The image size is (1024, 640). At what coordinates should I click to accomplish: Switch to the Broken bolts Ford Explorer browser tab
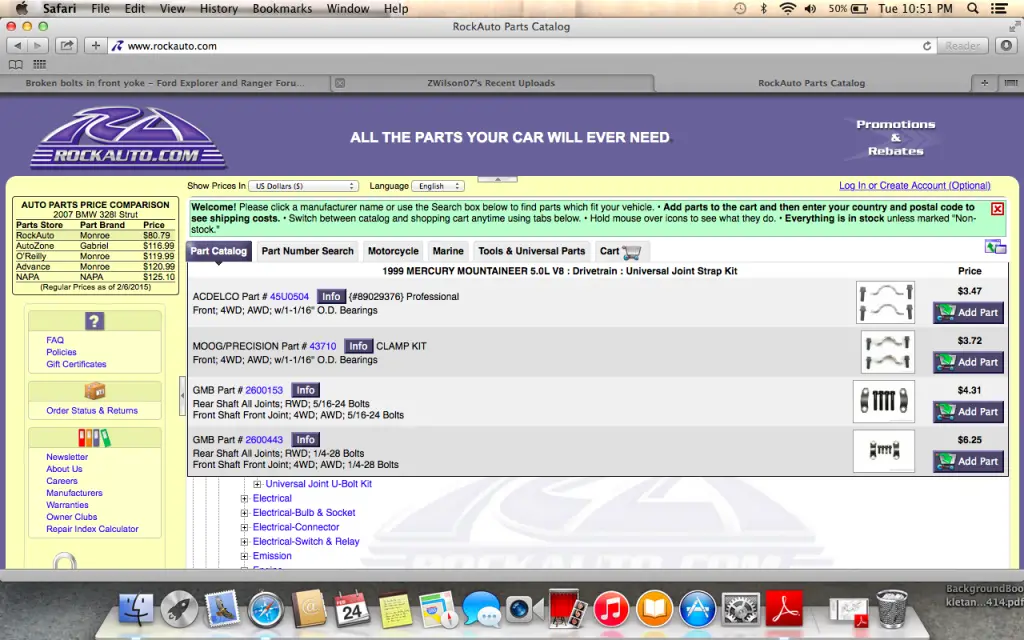tap(165, 83)
